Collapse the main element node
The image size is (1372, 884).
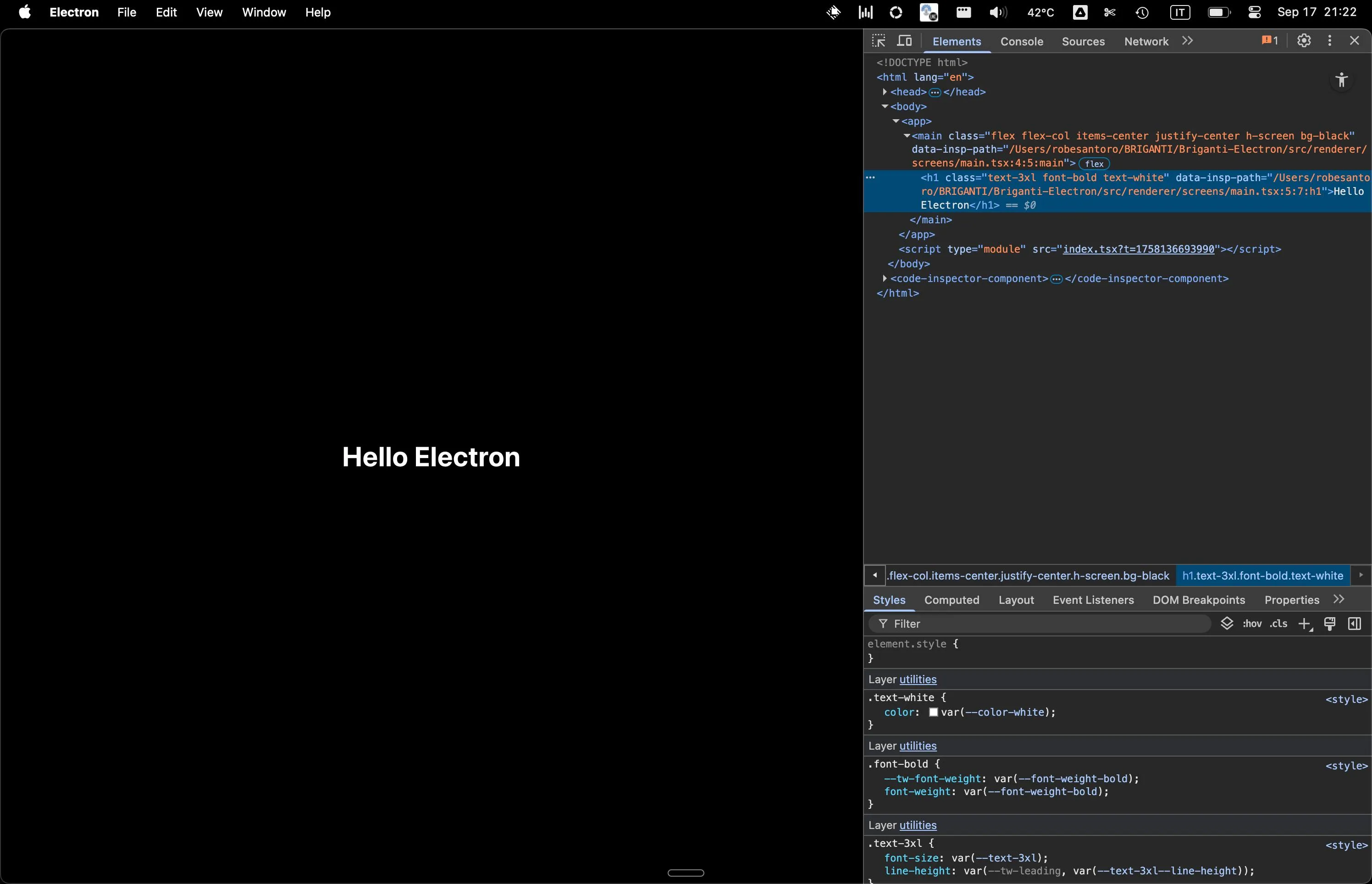pos(907,136)
